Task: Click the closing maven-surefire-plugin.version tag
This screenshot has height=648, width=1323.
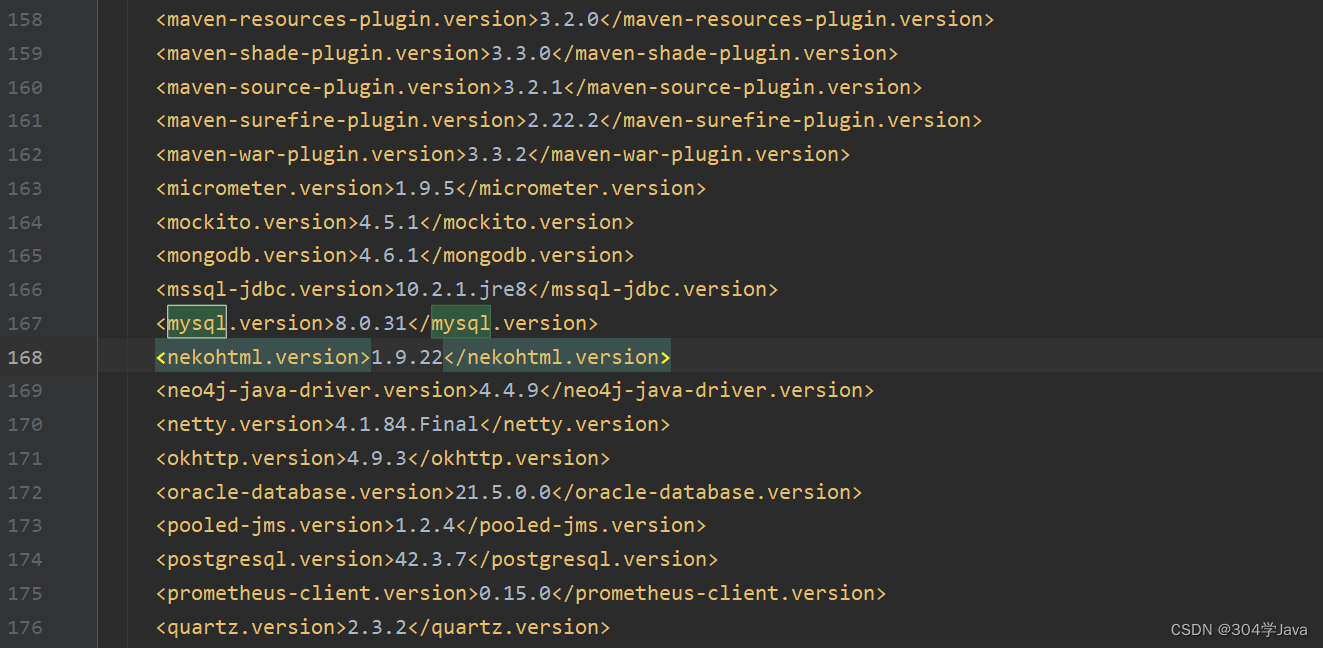Action: point(791,120)
